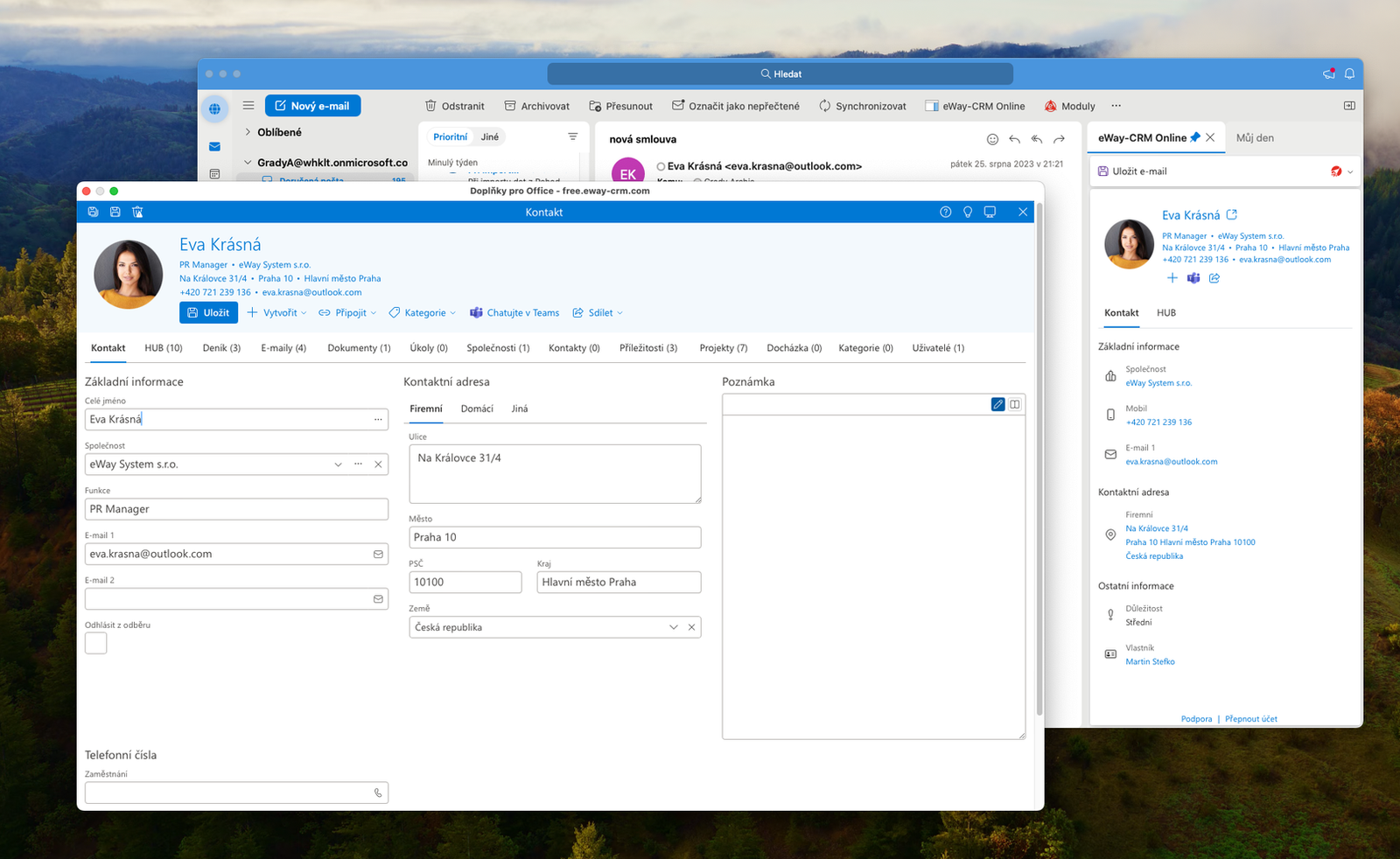Open the Země dropdown arrow
This screenshot has height=859, width=1400.
[673, 627]
